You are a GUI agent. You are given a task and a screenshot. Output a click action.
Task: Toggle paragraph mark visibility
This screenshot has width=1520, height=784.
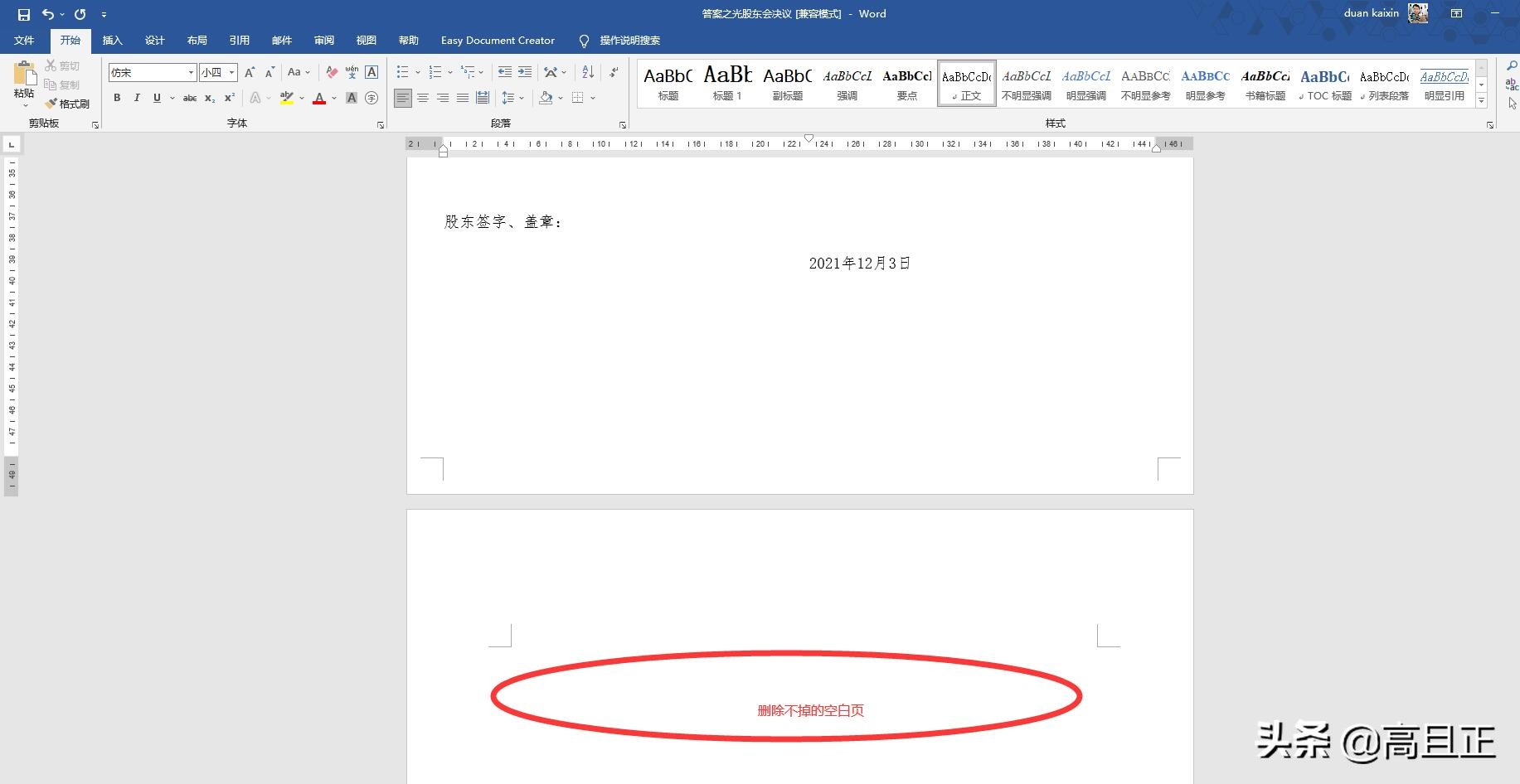click(612, 72)
